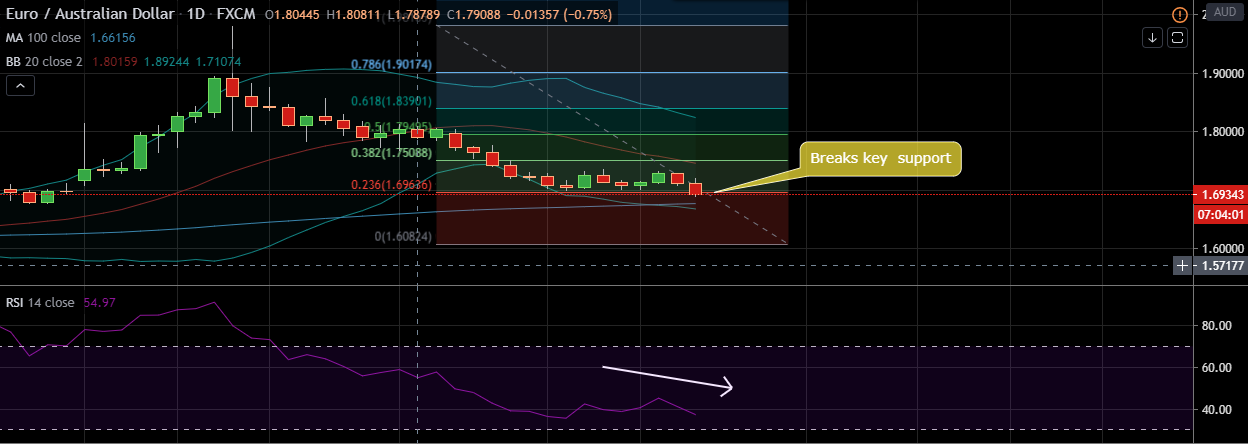Viewport: 1248px width, 444px height.
Task: Click the orange data warning icon
Action: 1181,14
